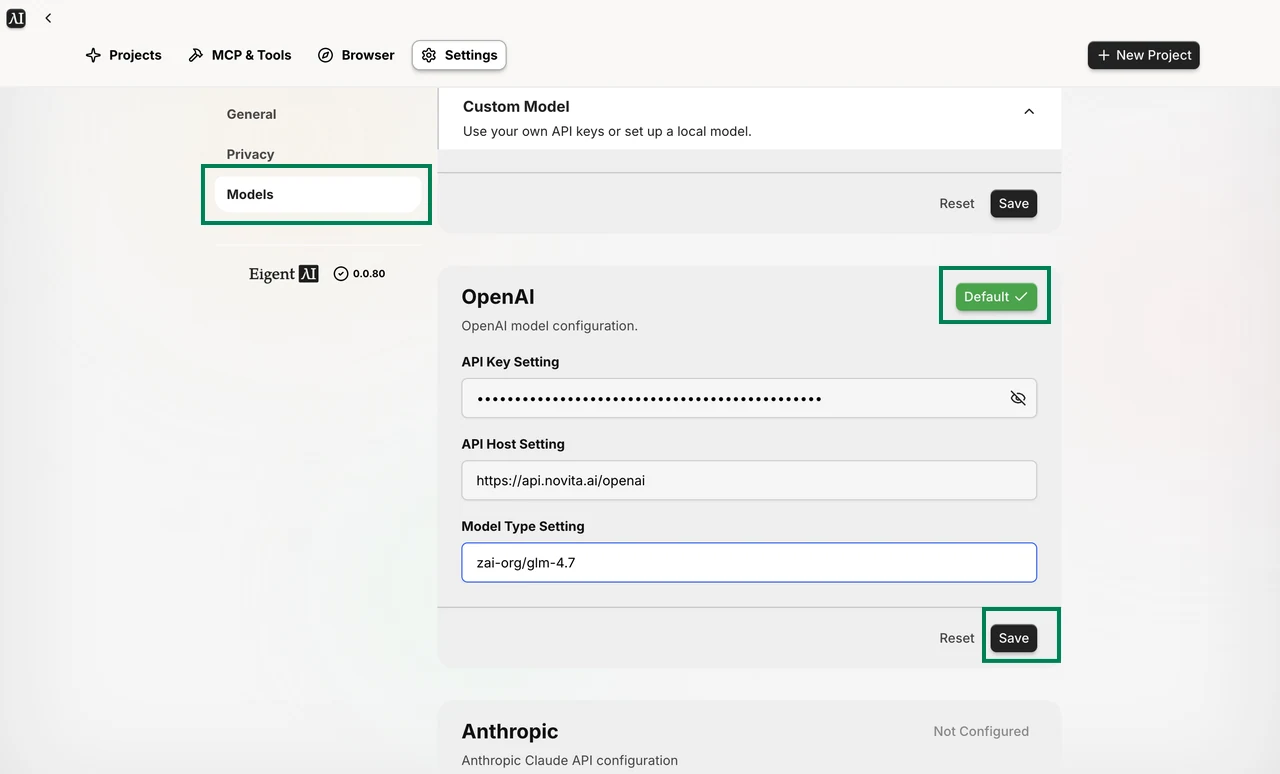The height and width of the screenshot is (774, 1280).
Task: Open the Projects tab
Action: point(124,55)
